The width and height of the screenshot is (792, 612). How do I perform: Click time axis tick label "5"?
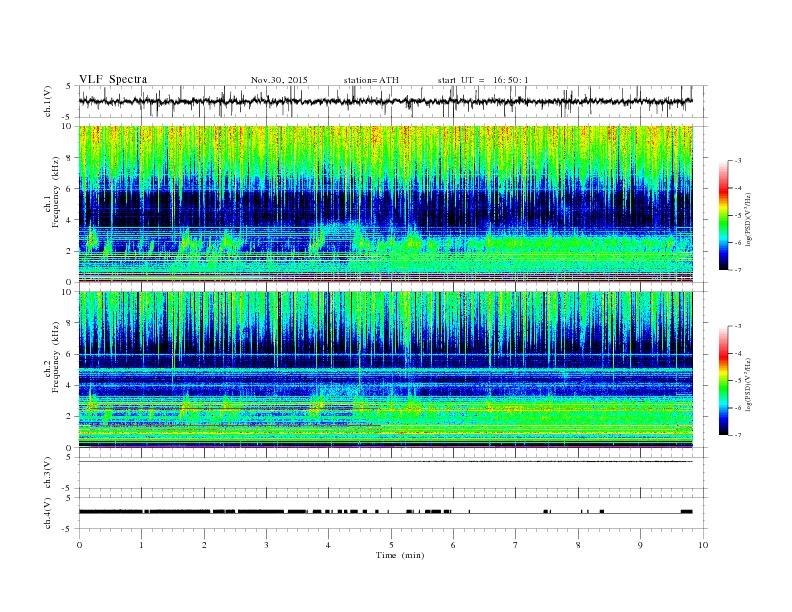(391, 545)
